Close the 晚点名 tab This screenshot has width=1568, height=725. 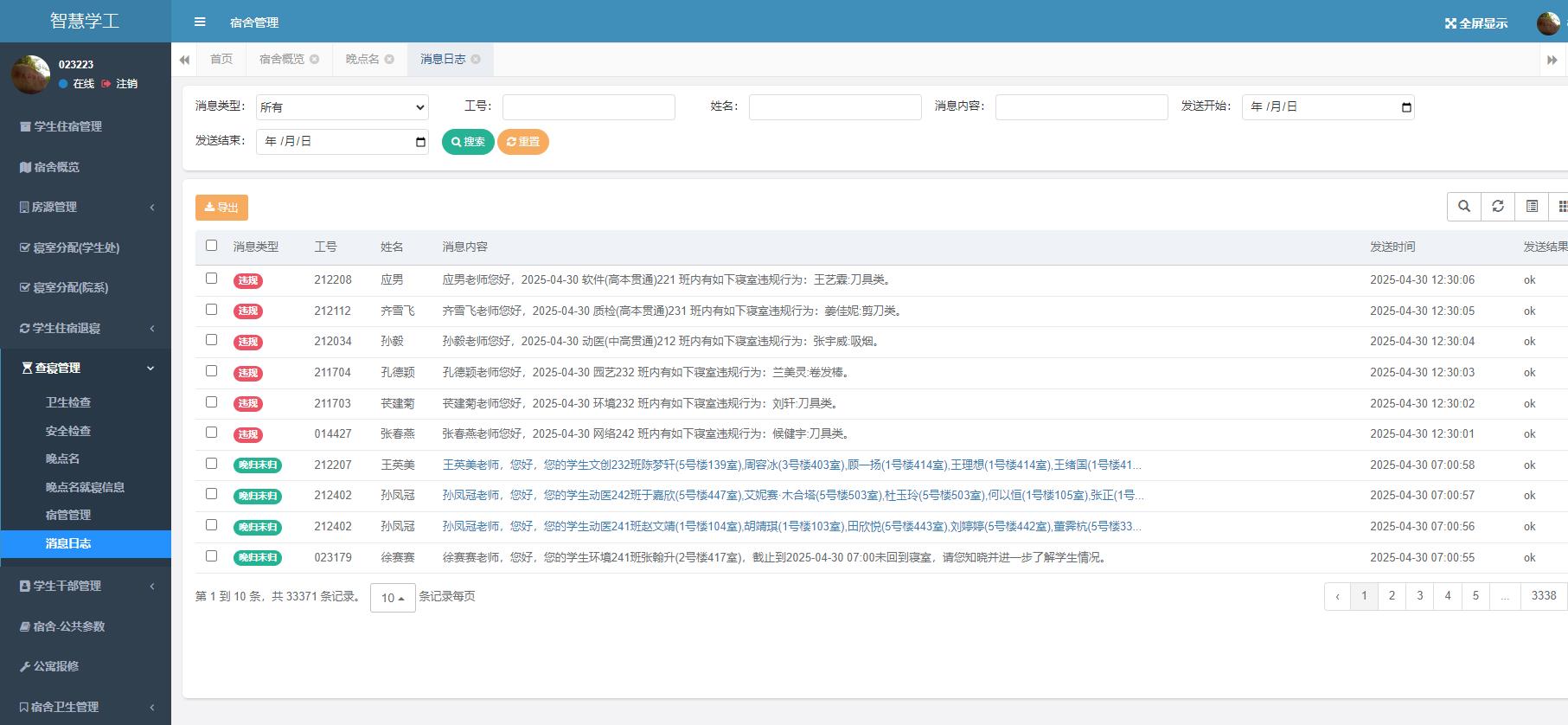pos(389,59)
